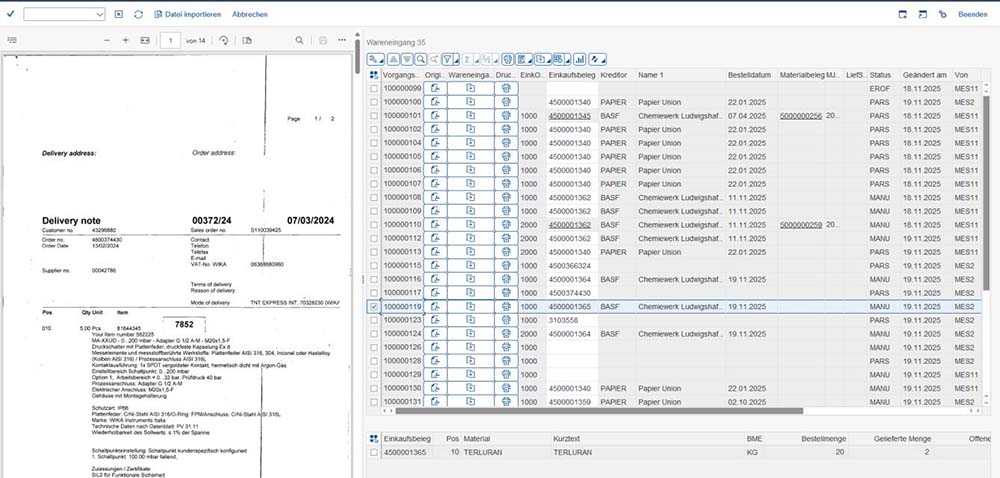Click the Beenden button at top right
The image size is (1000, 478).
click(x=973, y=15)
